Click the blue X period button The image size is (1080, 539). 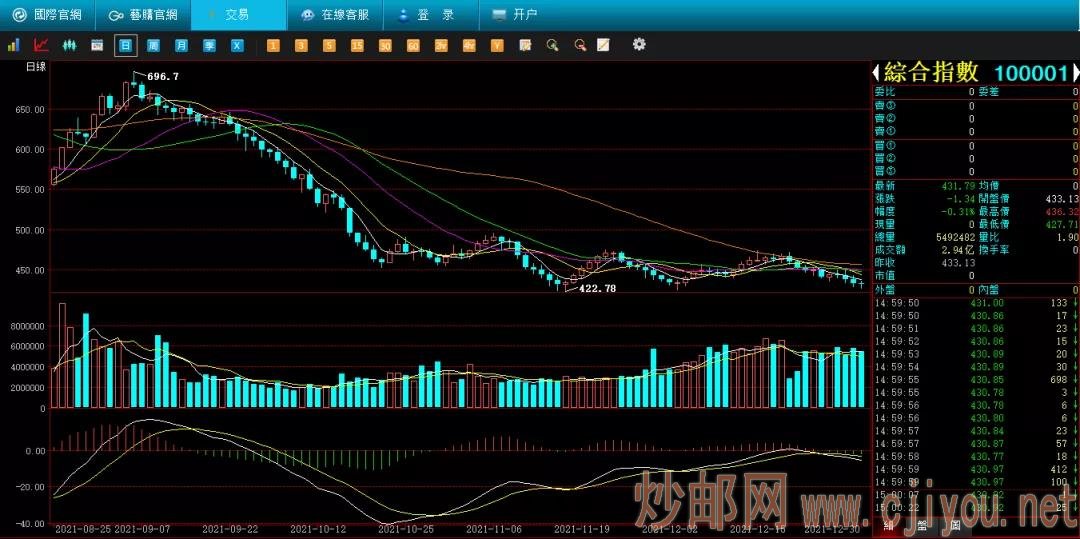[237, 45]
